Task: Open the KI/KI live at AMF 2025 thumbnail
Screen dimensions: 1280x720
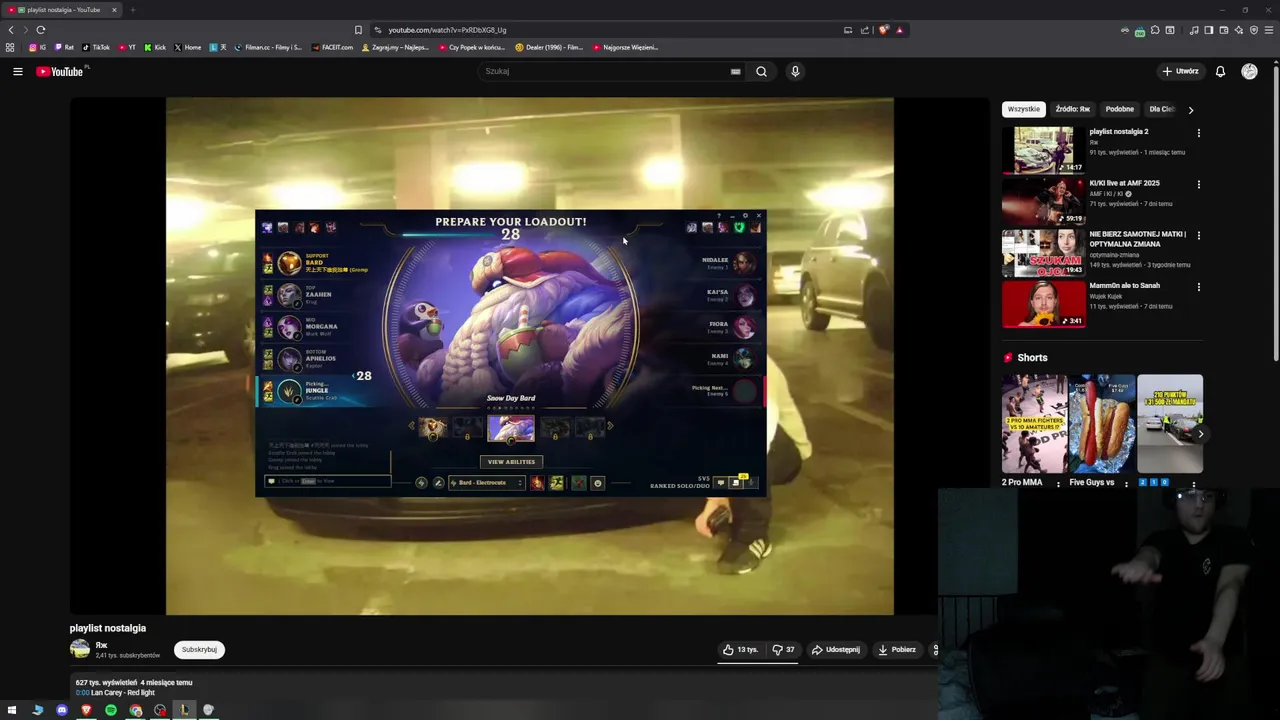Action: 1043,201
